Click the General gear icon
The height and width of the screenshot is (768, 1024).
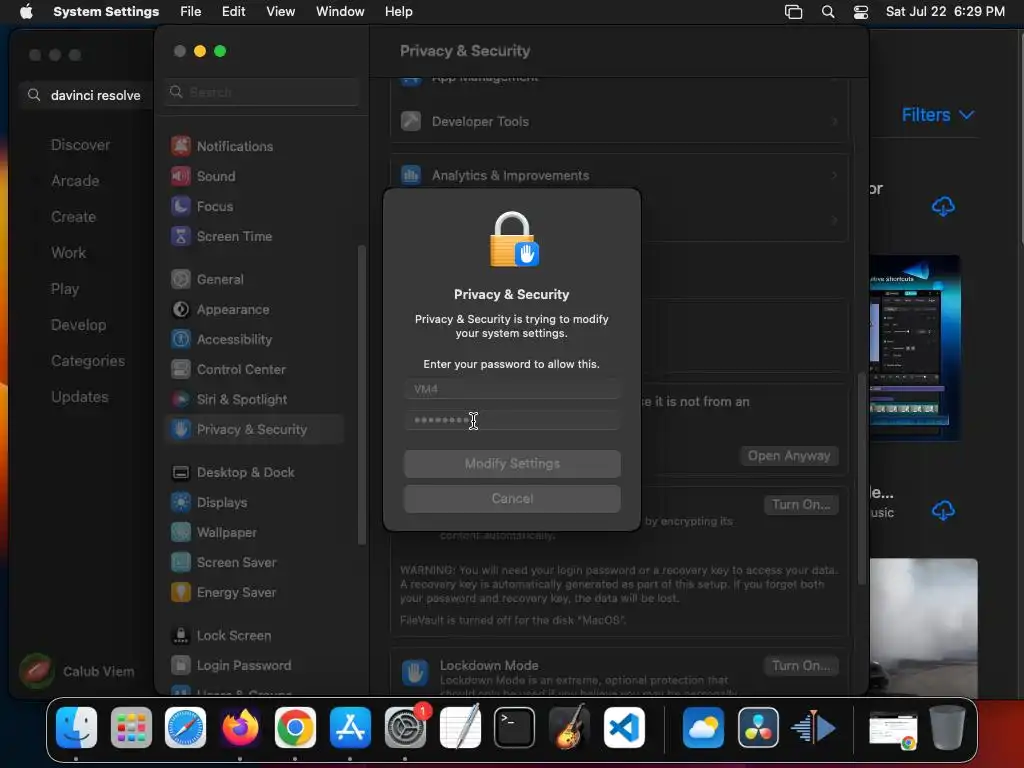point(181,279)
